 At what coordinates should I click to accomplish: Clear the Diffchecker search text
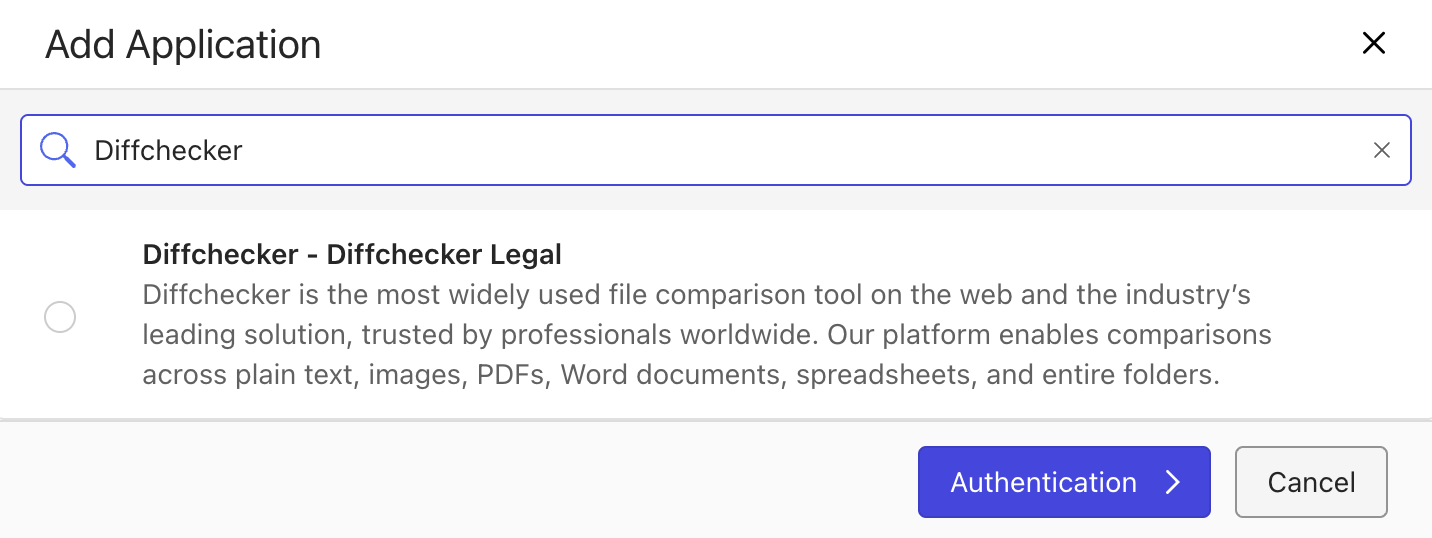pyautogui.click(x=1381, y=150)
